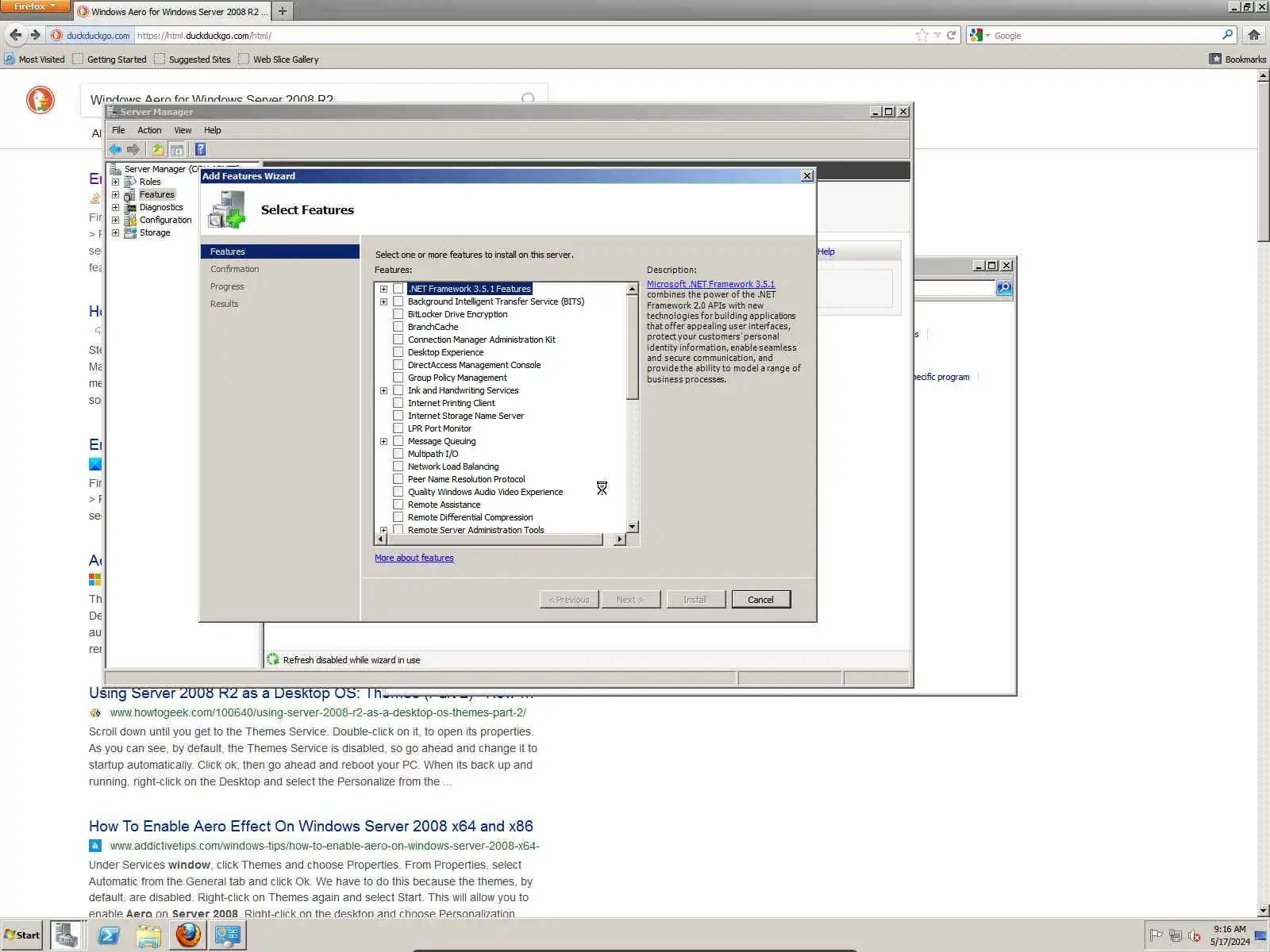Click the Firefox Forward button

pos(35,35)
